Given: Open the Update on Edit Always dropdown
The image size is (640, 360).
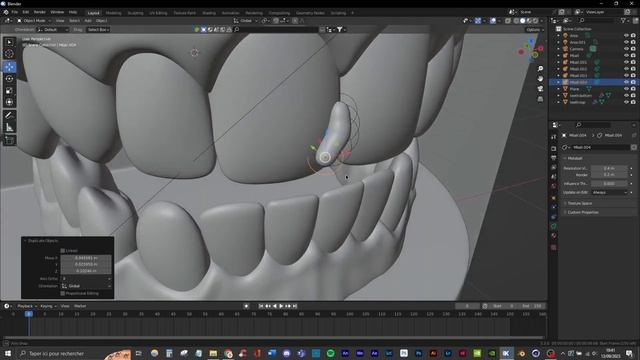Looking at the screenshot, I should tap(610, 192).
